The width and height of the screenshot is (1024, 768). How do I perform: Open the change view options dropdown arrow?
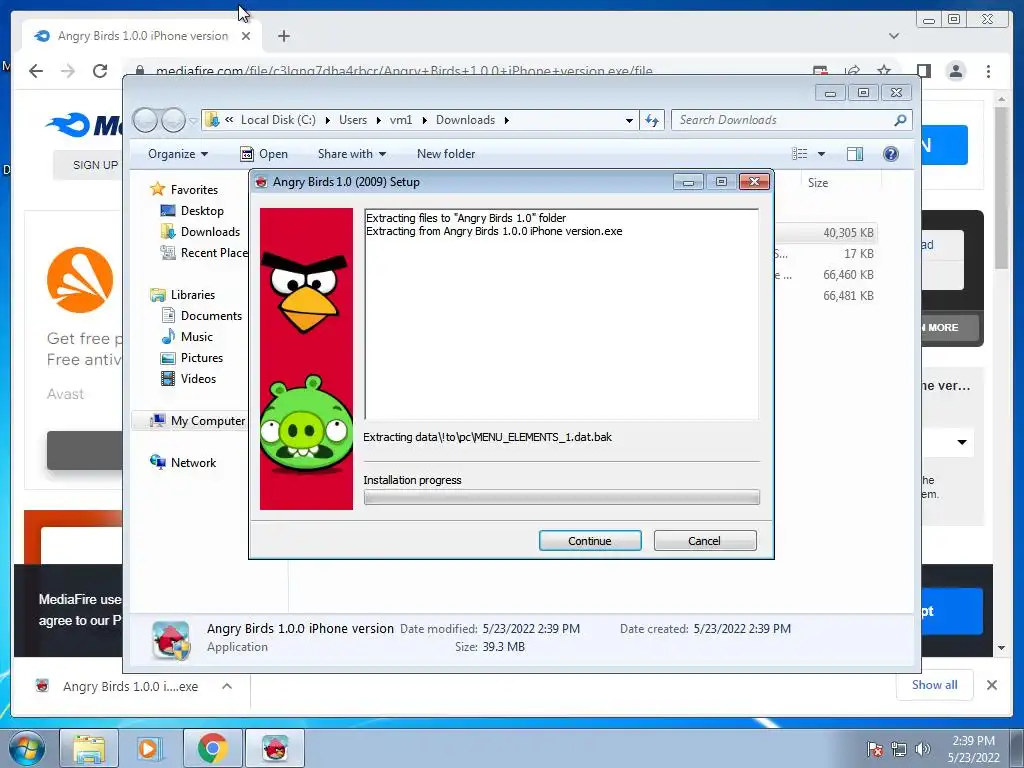pos(822,154)
